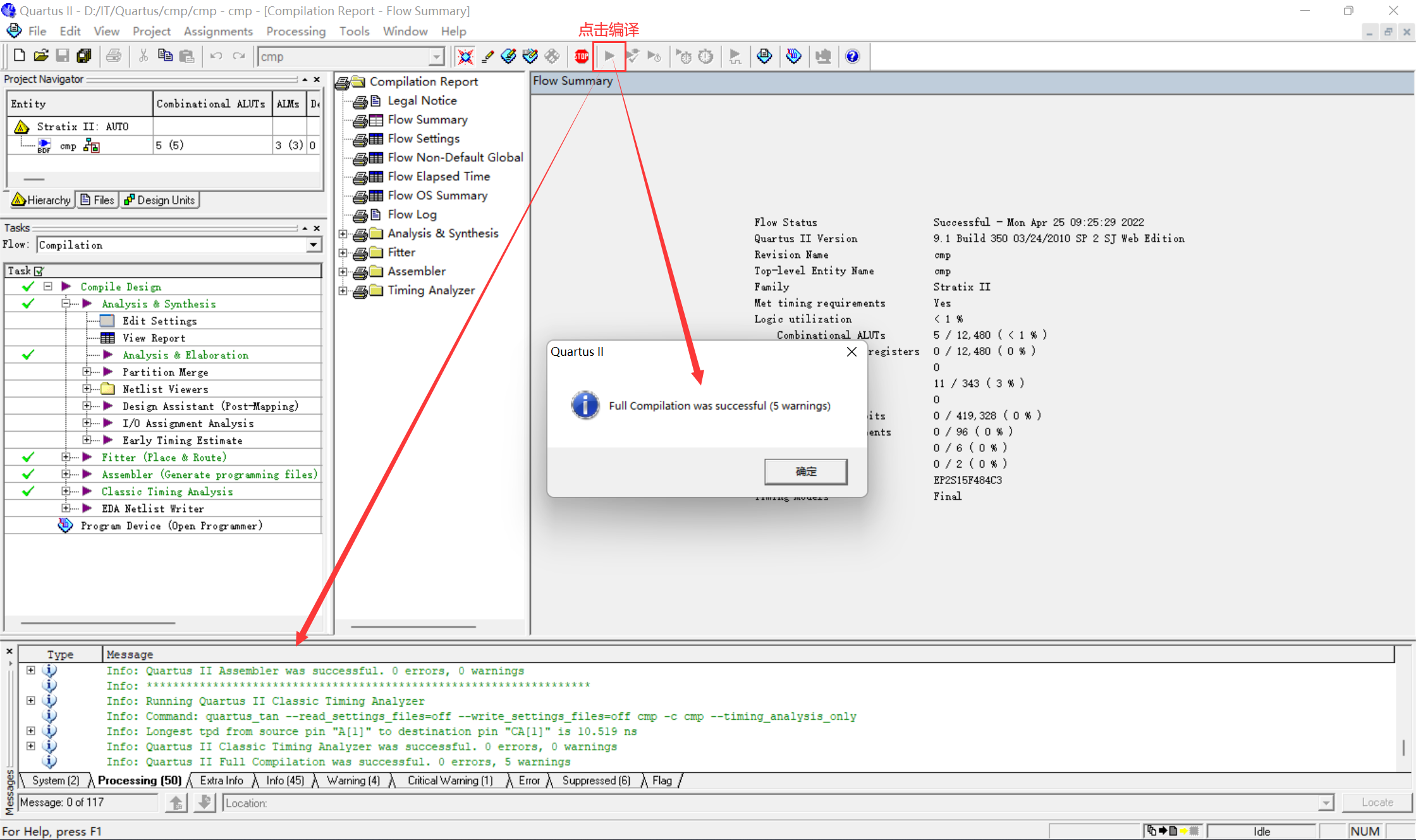Expand the Analysis & Synthesis report folder
Image resolution: width=1416 pixels, height=840 pixels.
pyautogui.click(x=343, y=234)
